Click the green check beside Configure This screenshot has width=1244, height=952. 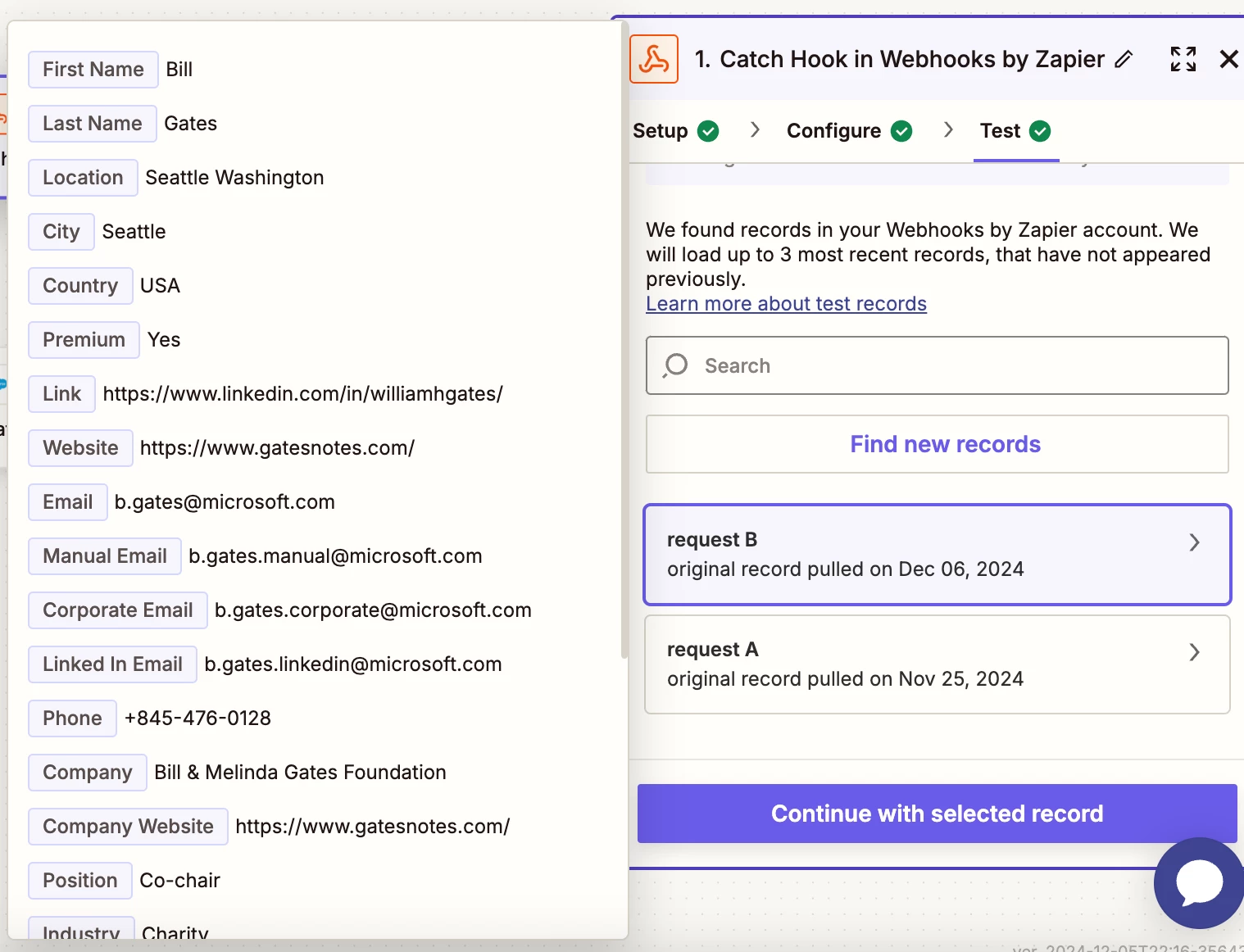coord(901,131)
